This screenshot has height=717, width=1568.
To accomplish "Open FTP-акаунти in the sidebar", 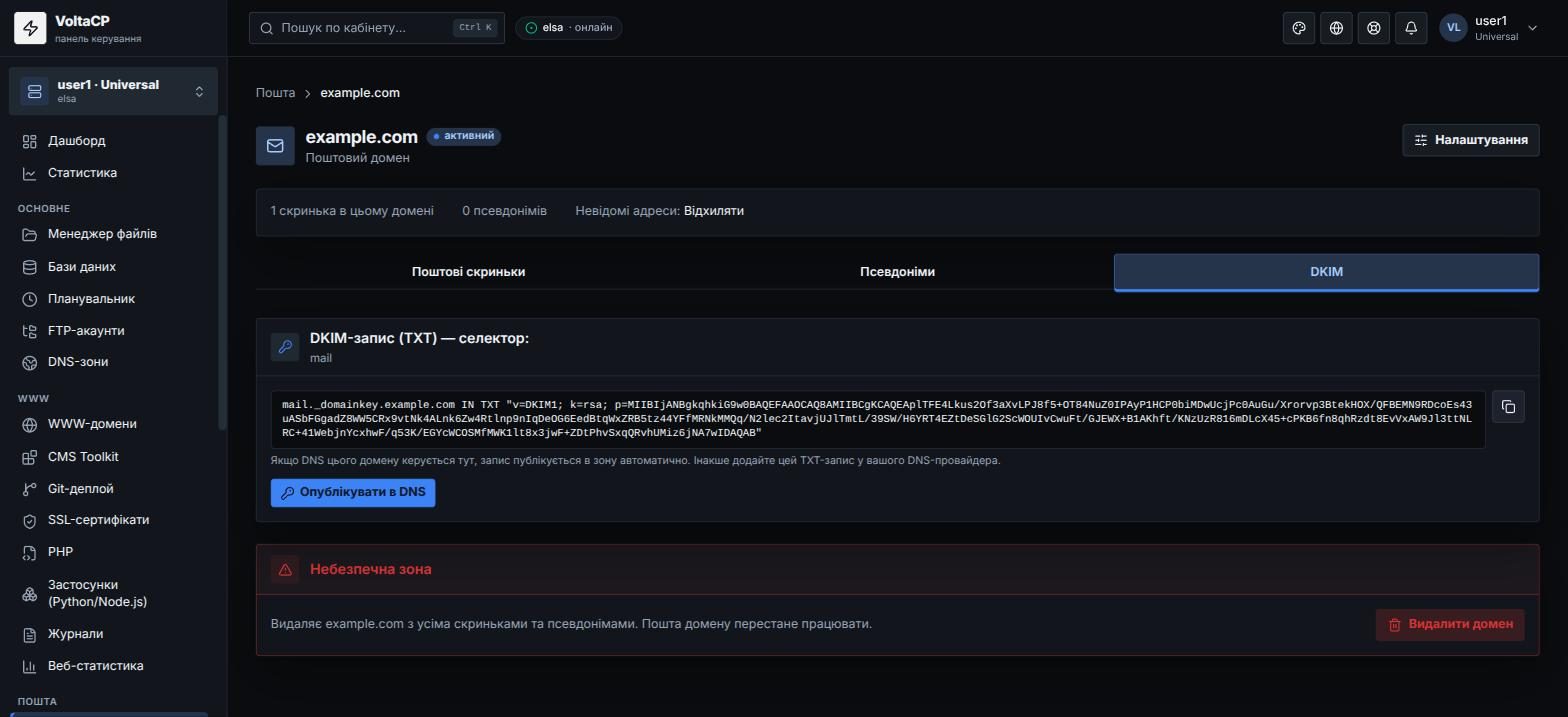I will coord(86,331).
